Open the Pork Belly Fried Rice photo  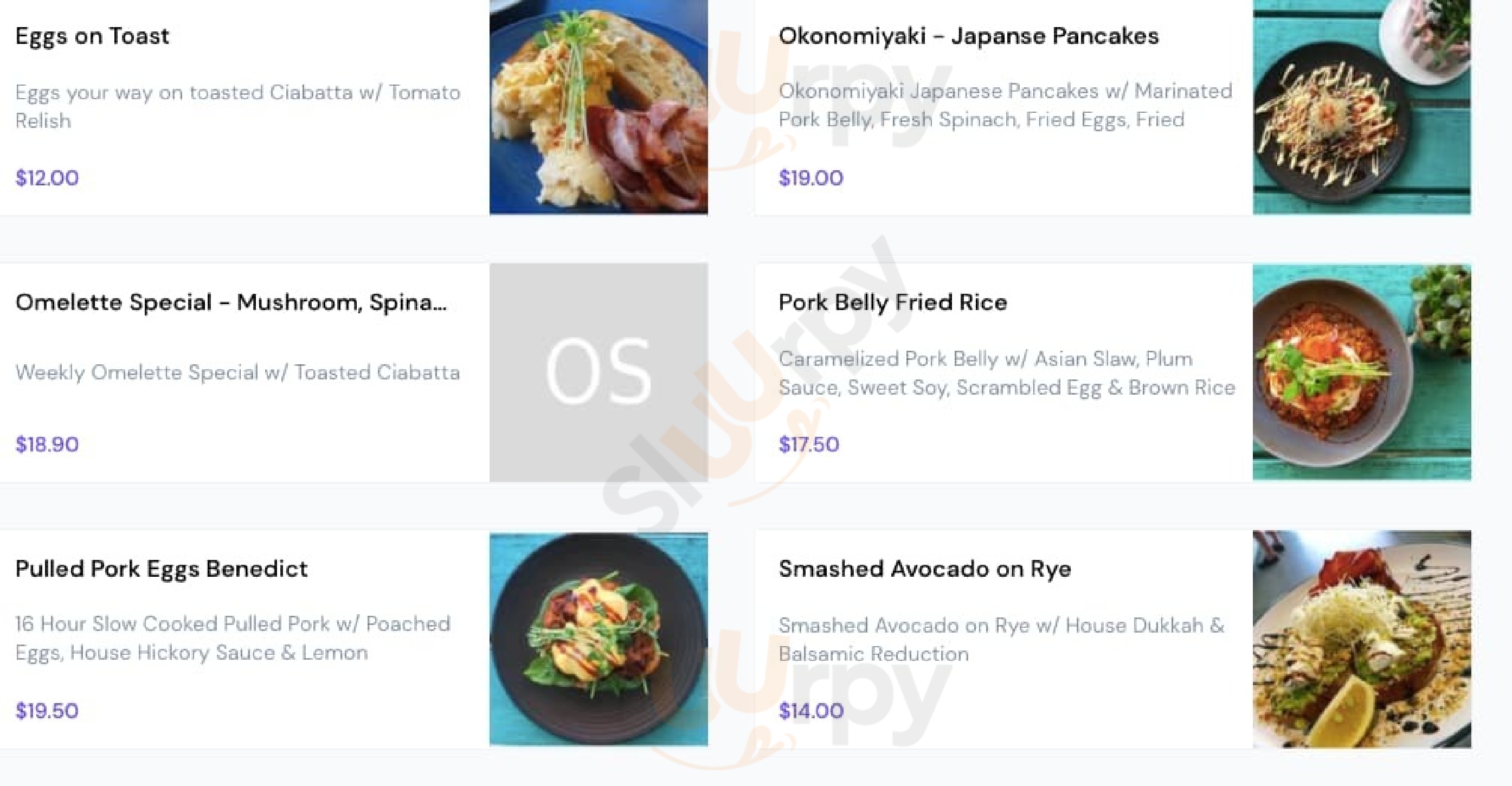pos(1361,372)
